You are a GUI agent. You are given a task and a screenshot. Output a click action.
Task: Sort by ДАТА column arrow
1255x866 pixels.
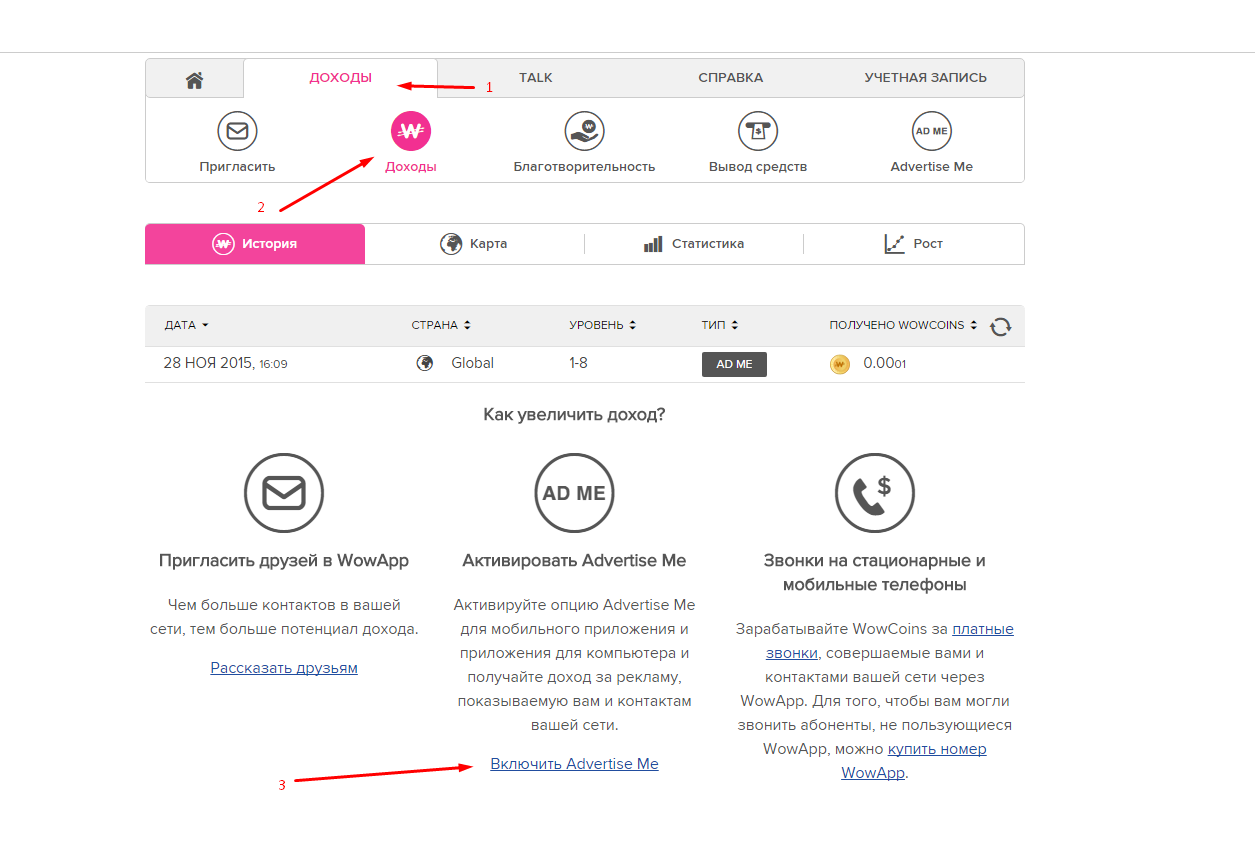[205, 326]
